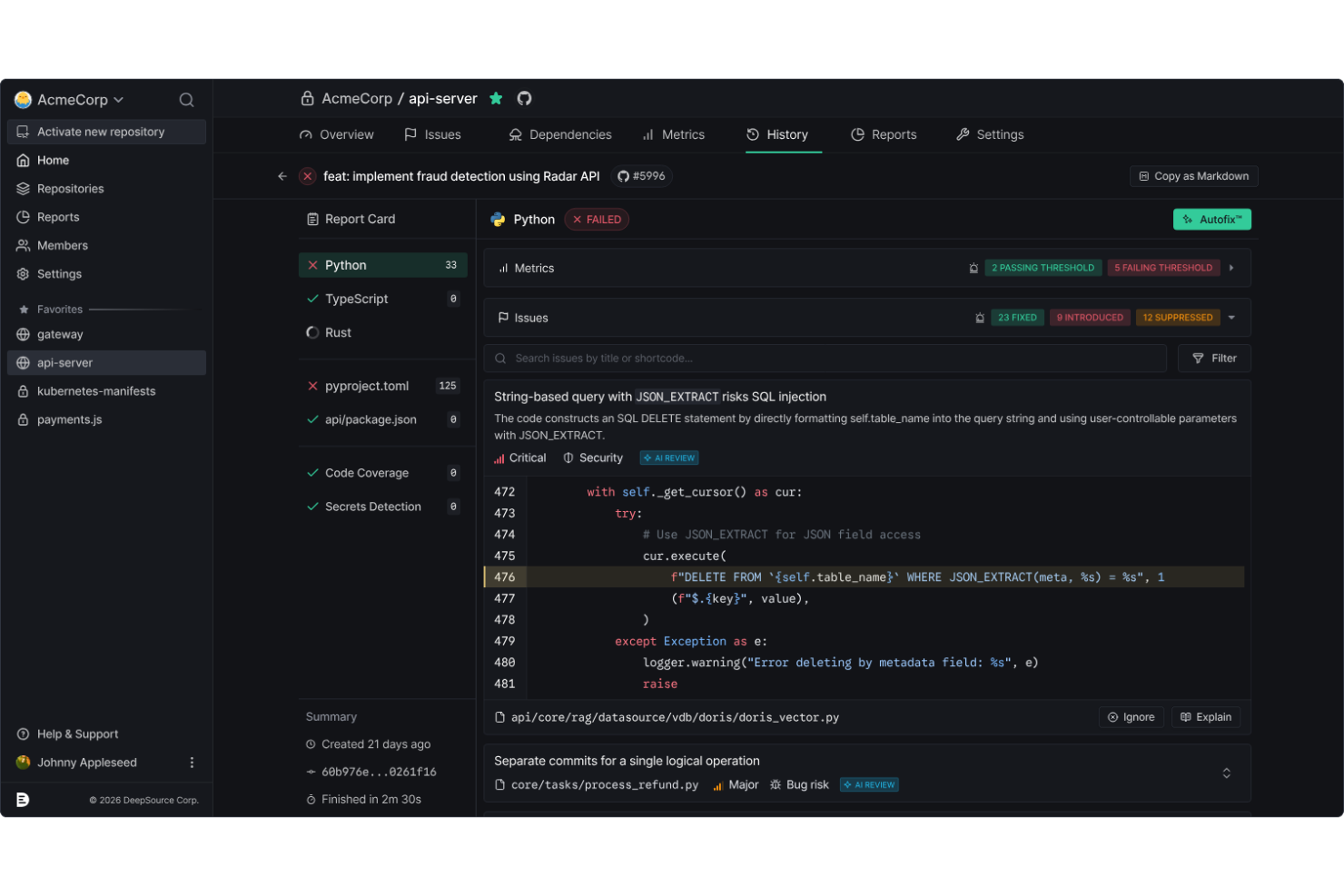
Task: Click commit hash 60b976e...0261f16
Action: point(379,772)
